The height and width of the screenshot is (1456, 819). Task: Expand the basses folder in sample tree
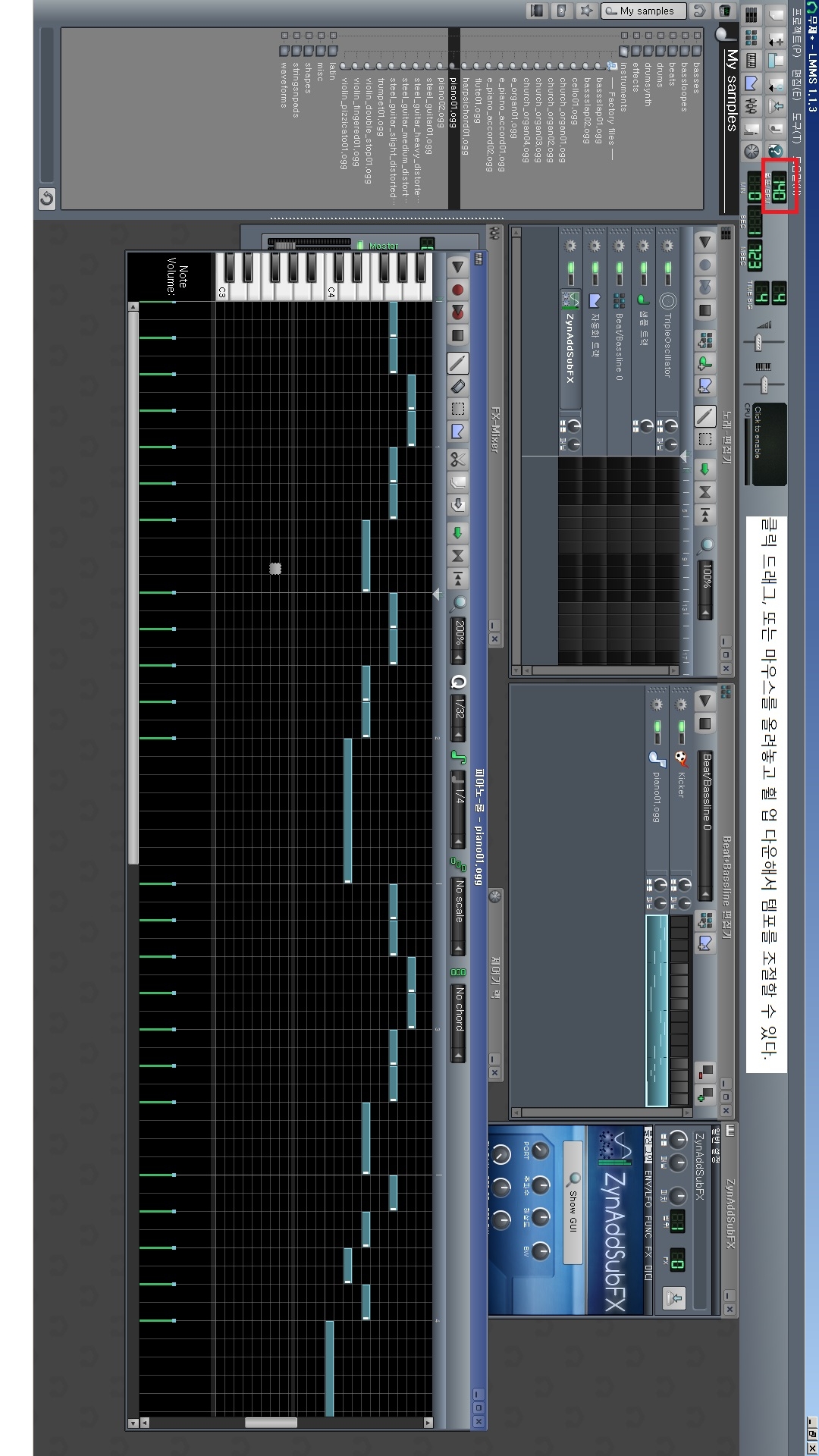[697, 35]
